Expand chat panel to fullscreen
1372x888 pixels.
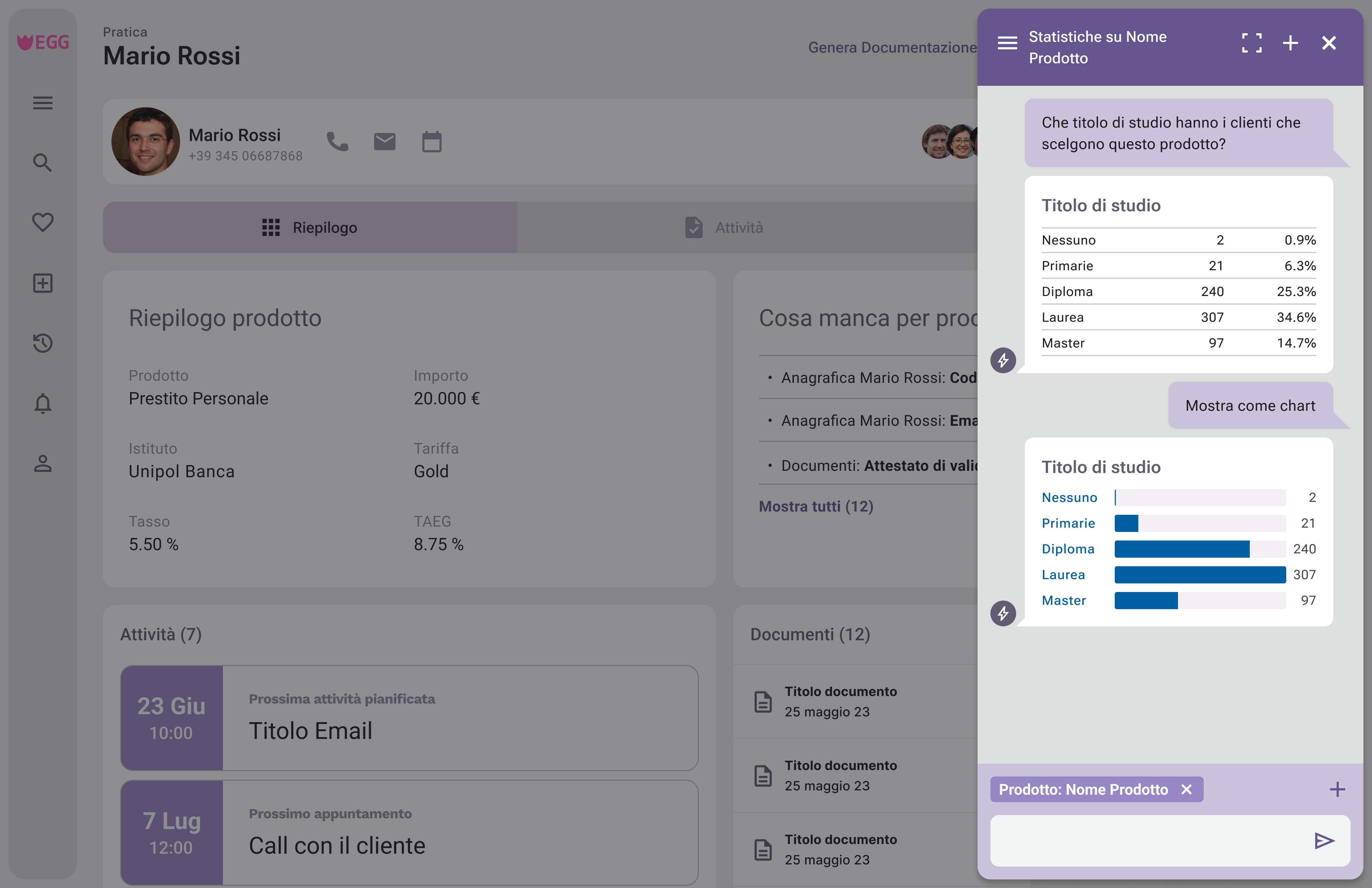click(x=1252, y=43)
